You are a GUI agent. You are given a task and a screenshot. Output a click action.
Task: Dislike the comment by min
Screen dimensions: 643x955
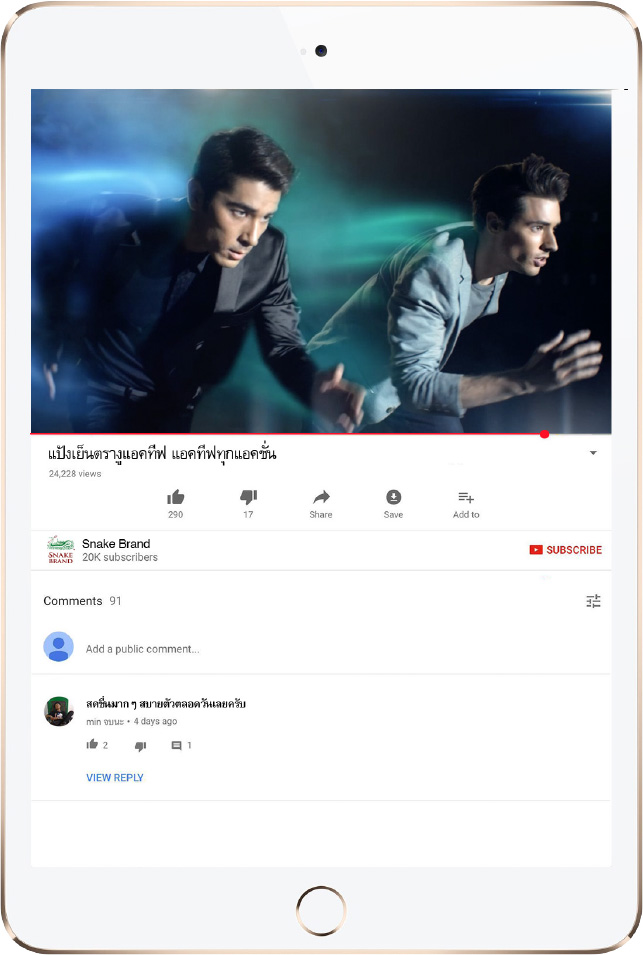point(140,745)
